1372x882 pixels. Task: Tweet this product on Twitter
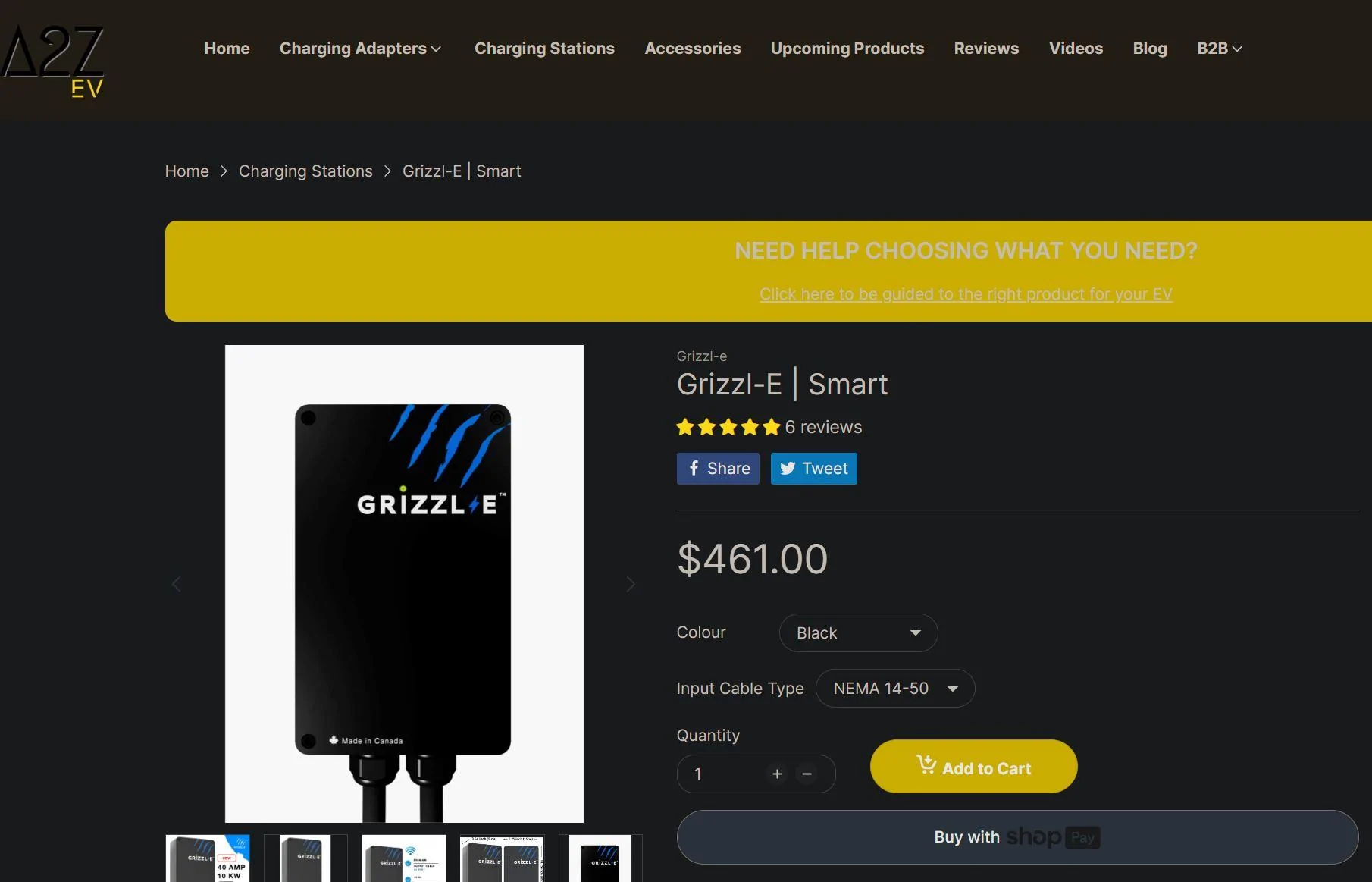click(814, 469)
